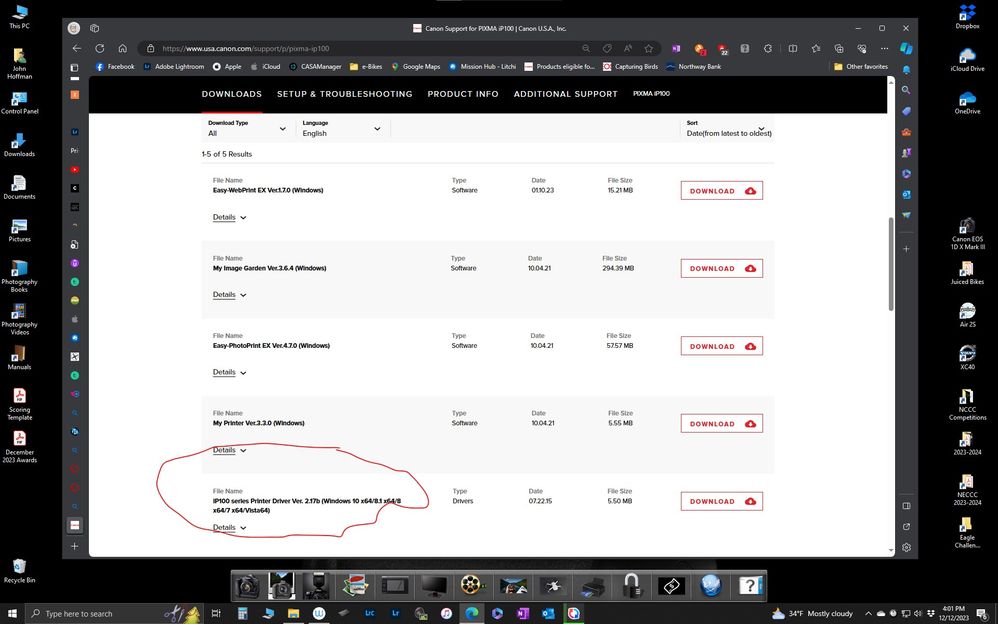The height and width of the screenshot is (624, 998).
Task: Open the Facebook bookmark
Action: coord(114,67)
